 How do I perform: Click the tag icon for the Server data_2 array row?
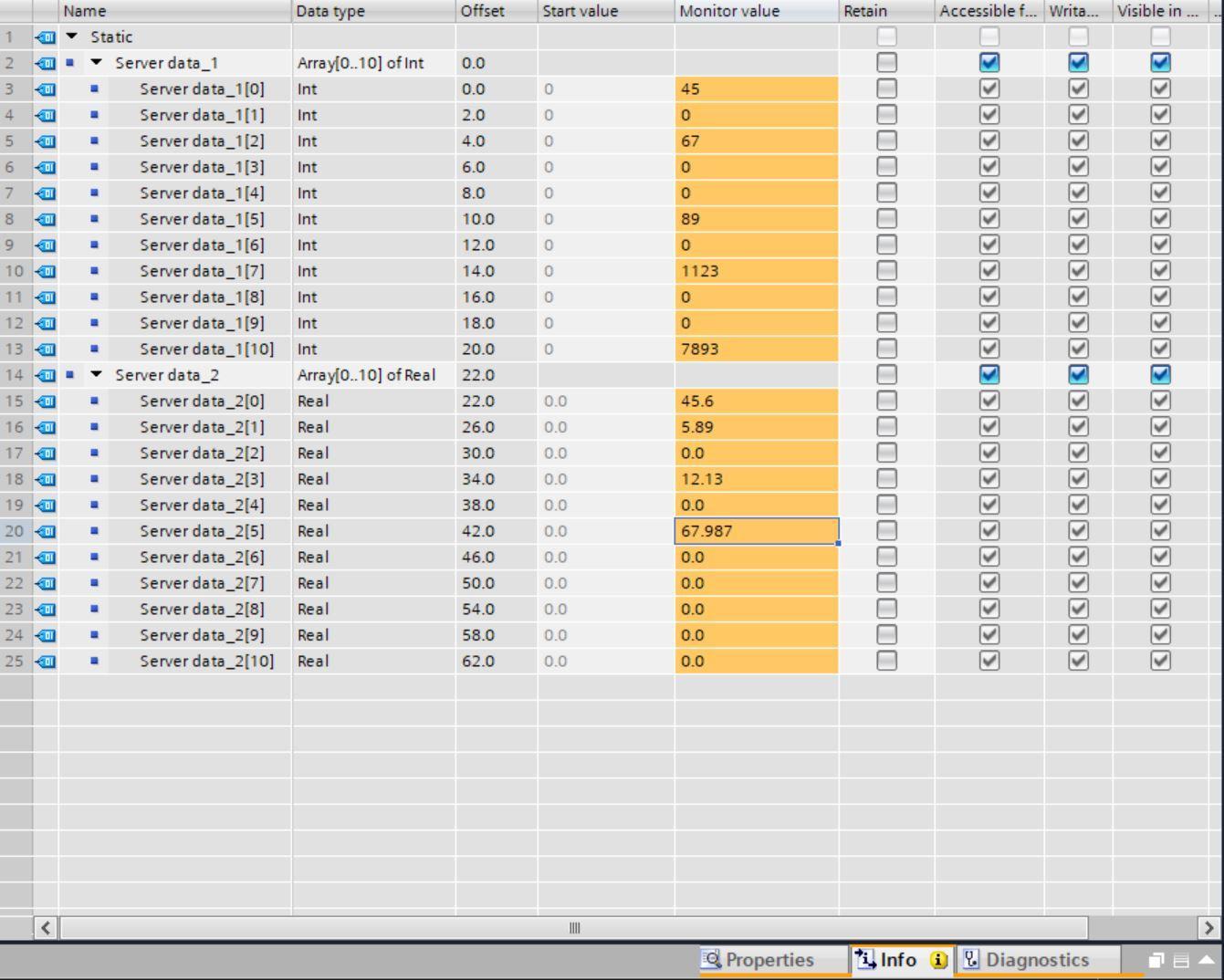point(45,375)
